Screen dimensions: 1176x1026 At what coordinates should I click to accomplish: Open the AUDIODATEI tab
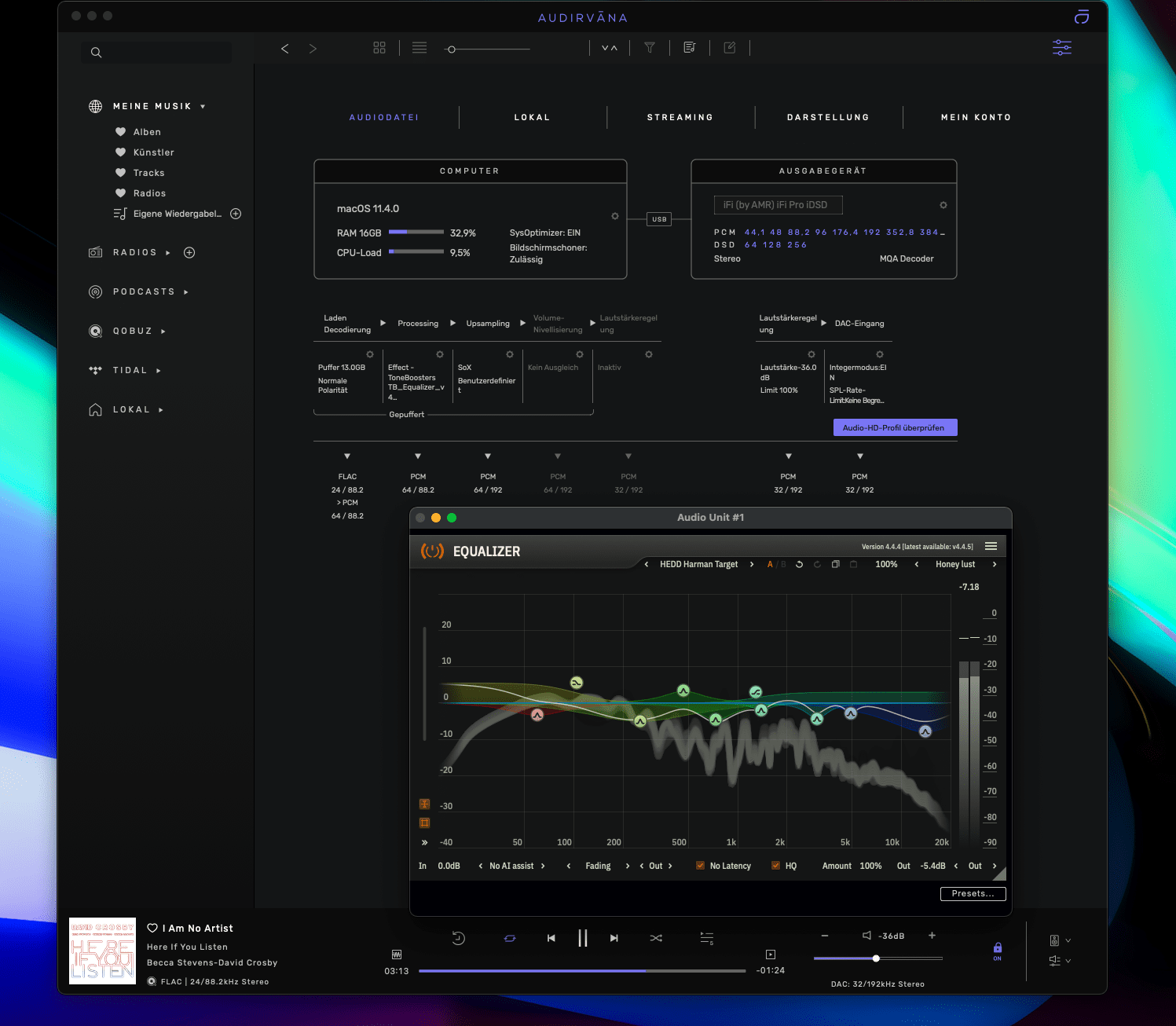tap(384, 117)
